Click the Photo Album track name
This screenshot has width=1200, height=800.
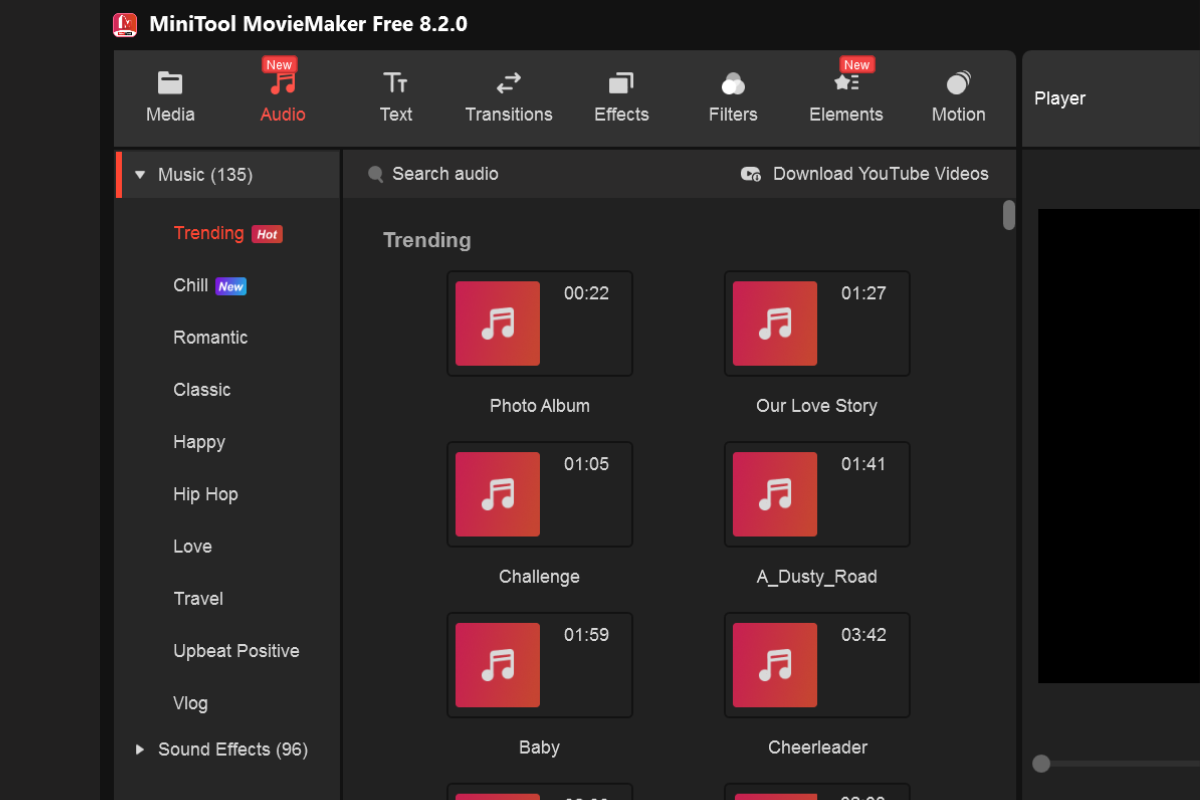(x=539, y=406)
